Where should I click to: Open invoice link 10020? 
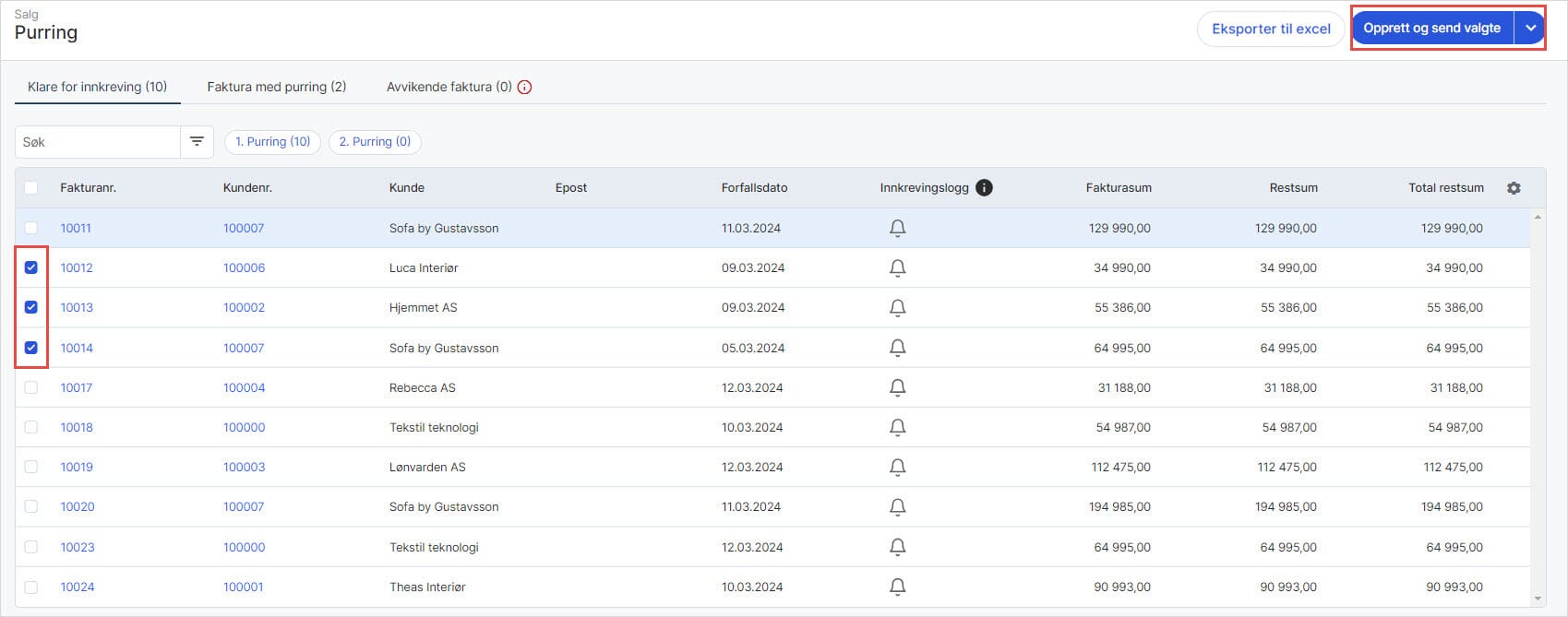[78, 506]
